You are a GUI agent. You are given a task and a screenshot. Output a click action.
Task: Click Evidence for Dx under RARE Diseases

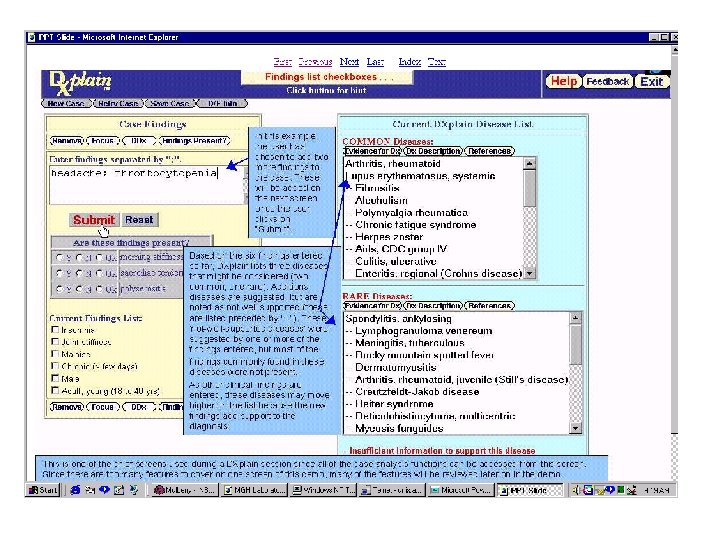point(372,305)
